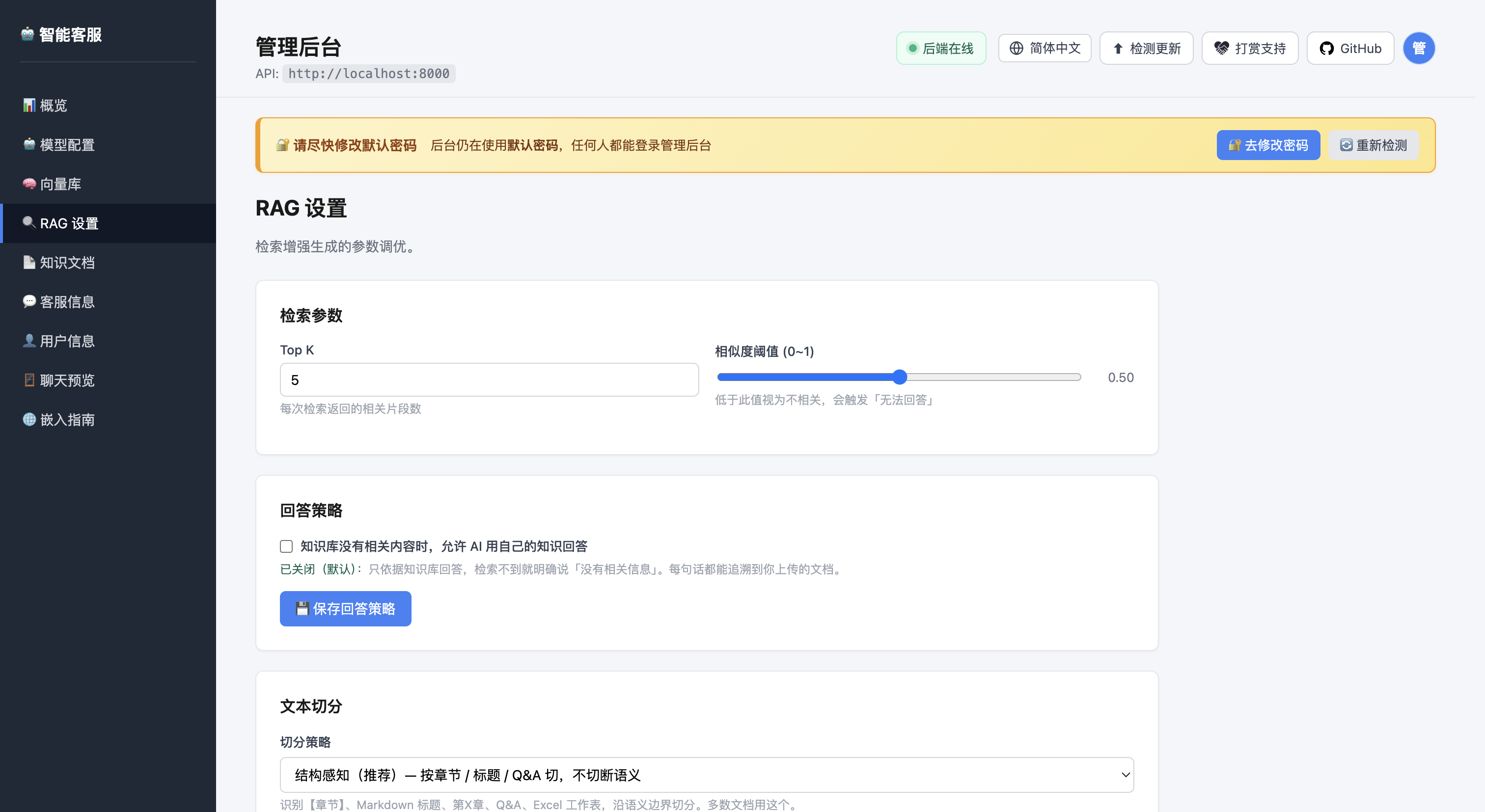Open the 向量库 menu label

[60, 184]
